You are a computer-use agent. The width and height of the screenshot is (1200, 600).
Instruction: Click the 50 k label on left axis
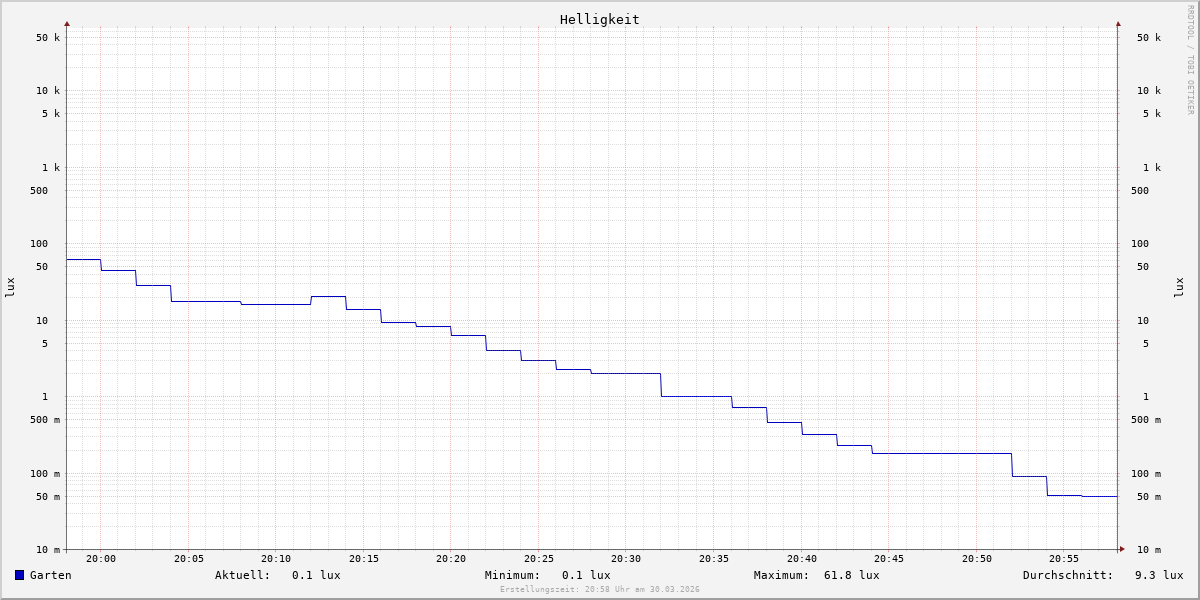coord(48,38)
